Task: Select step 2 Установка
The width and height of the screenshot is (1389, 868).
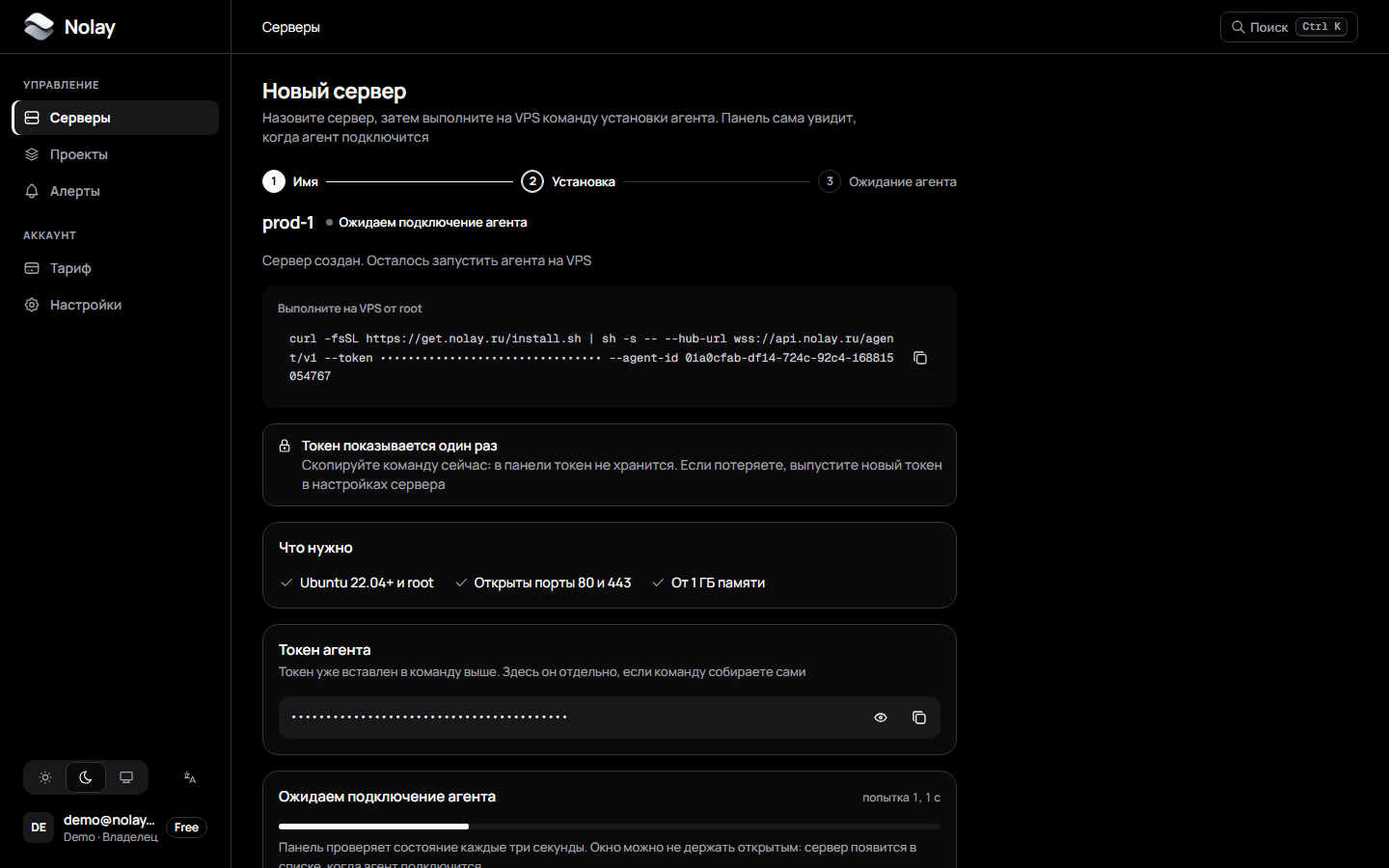Action: click(568, 181)
